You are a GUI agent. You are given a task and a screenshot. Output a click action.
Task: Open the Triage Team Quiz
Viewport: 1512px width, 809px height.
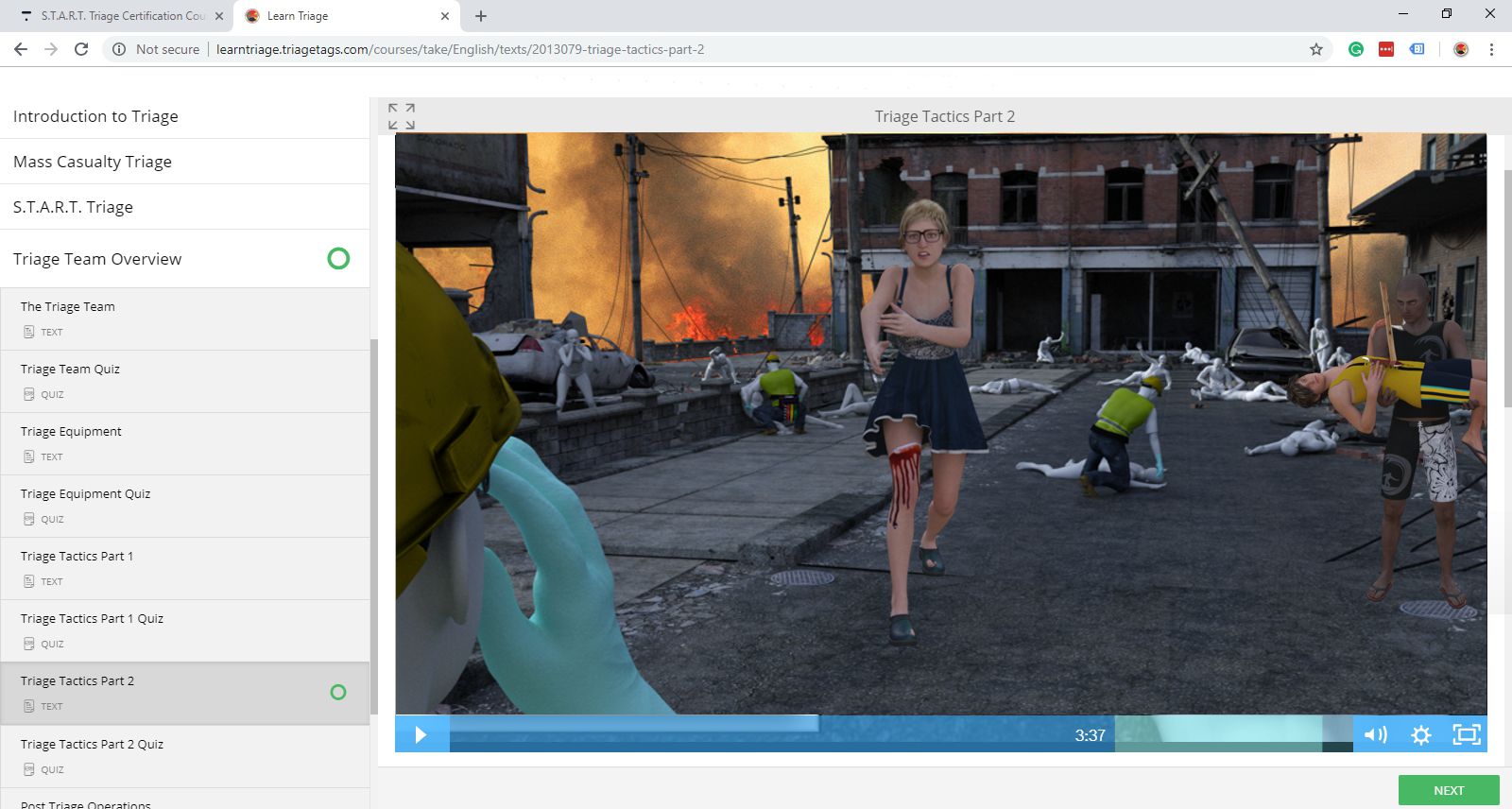[184, 382]
